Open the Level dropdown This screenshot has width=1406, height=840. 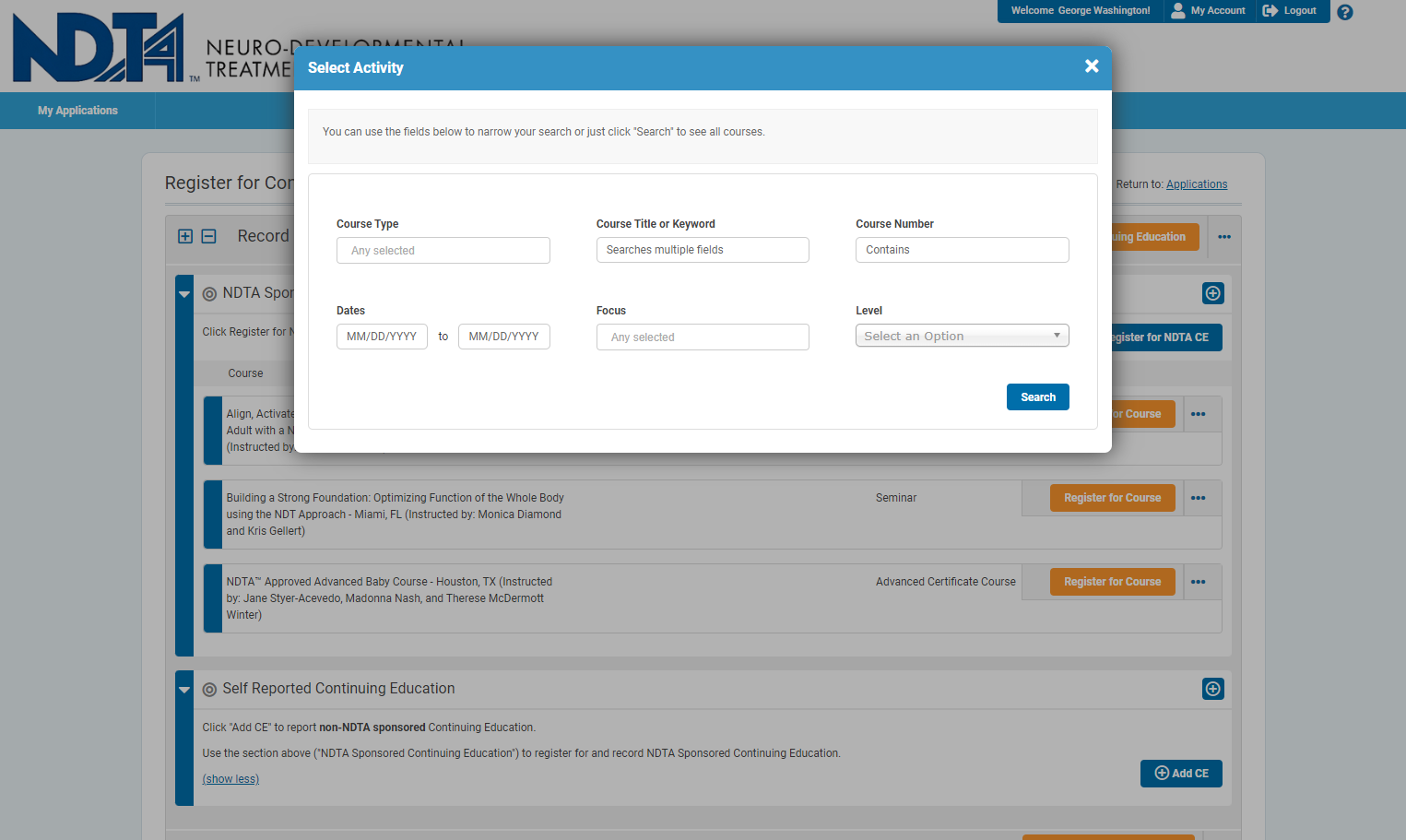coord(963,336)
